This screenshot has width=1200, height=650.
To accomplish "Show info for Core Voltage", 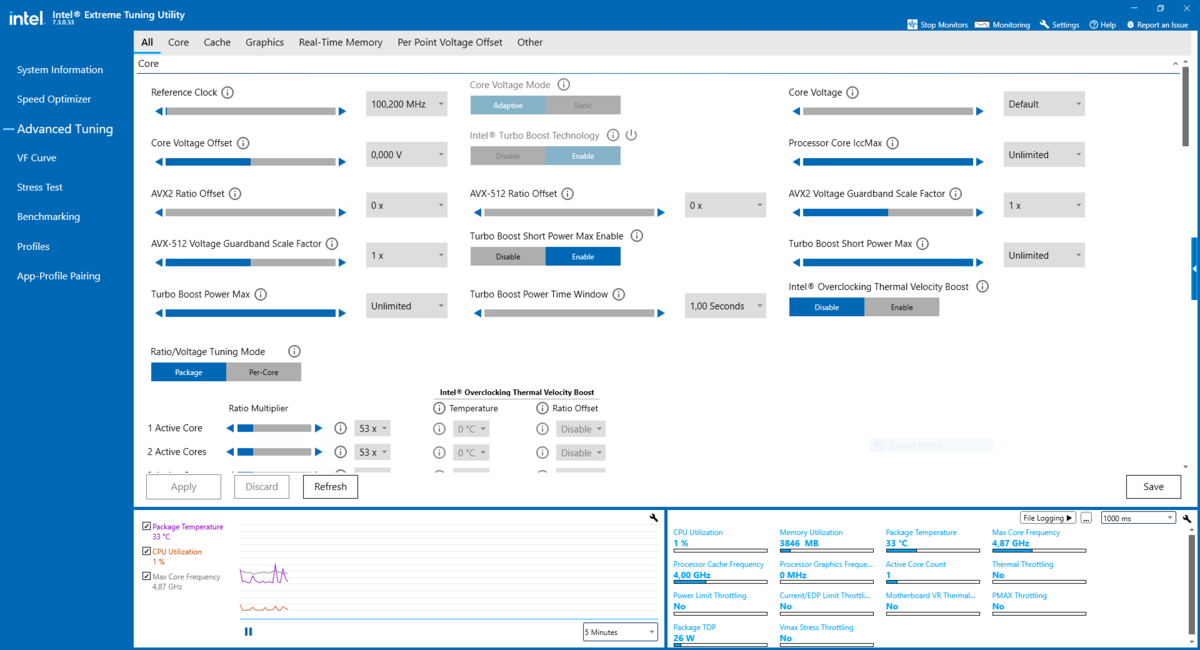I will tap(853, 93).
